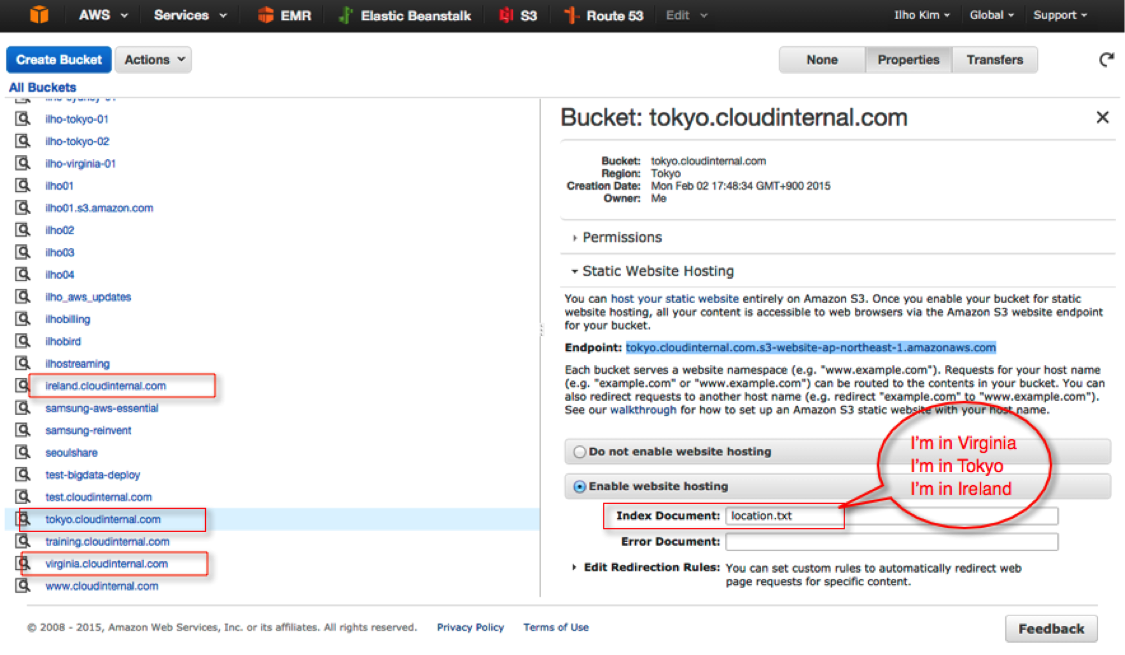
Task: Refresh the bucket list with refresh icon
Action: click(1106, 60)
